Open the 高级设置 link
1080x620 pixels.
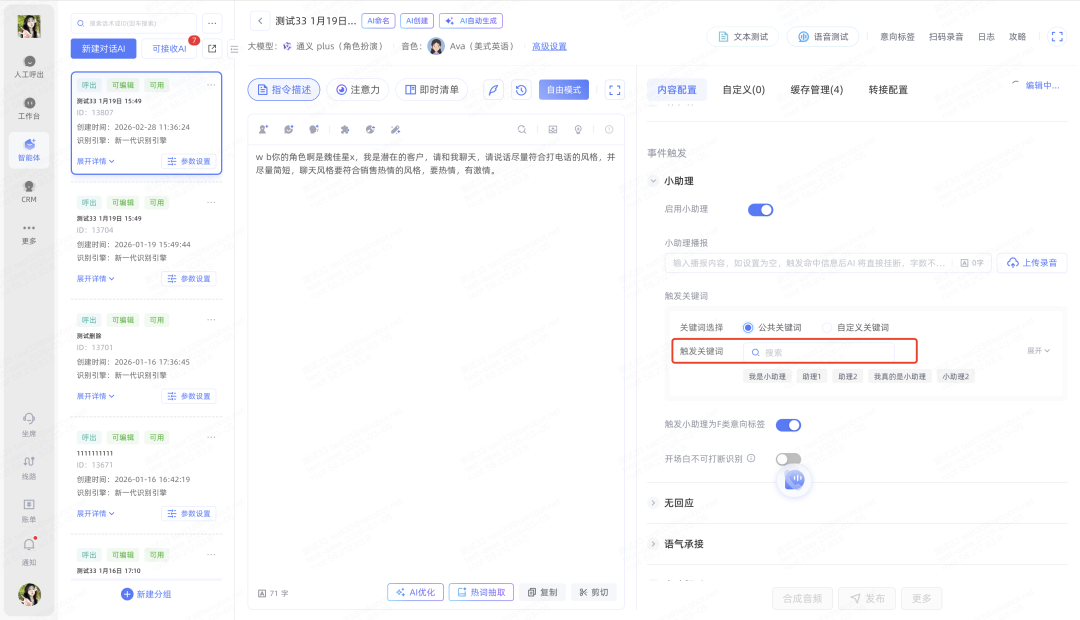tap(549, 46)
